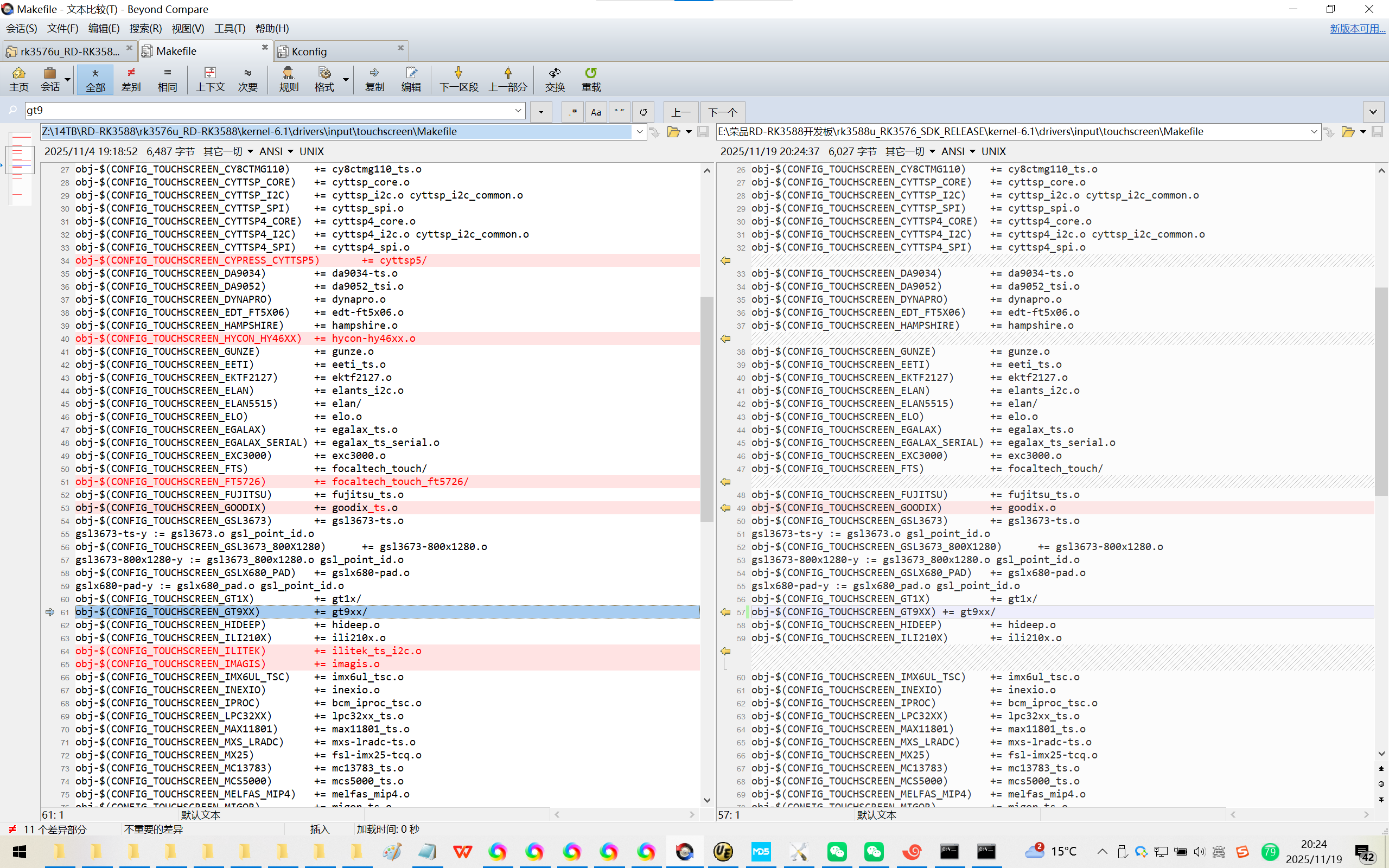Screen dimensions: 1389x868
Task: Click the Home (主页) toolbar icon
Action: pyautogui.click(x=18, y=79)
